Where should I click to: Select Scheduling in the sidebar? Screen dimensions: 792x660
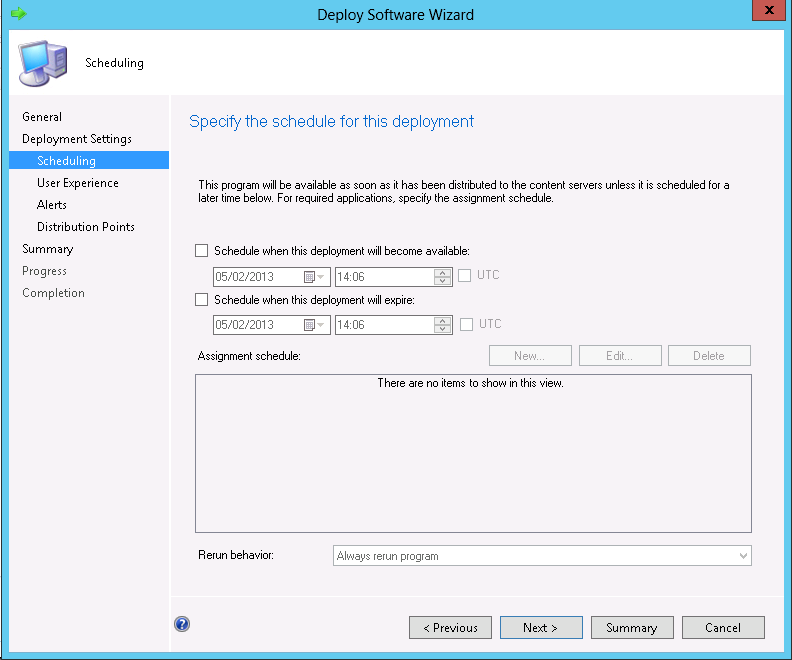pos(89,160)
